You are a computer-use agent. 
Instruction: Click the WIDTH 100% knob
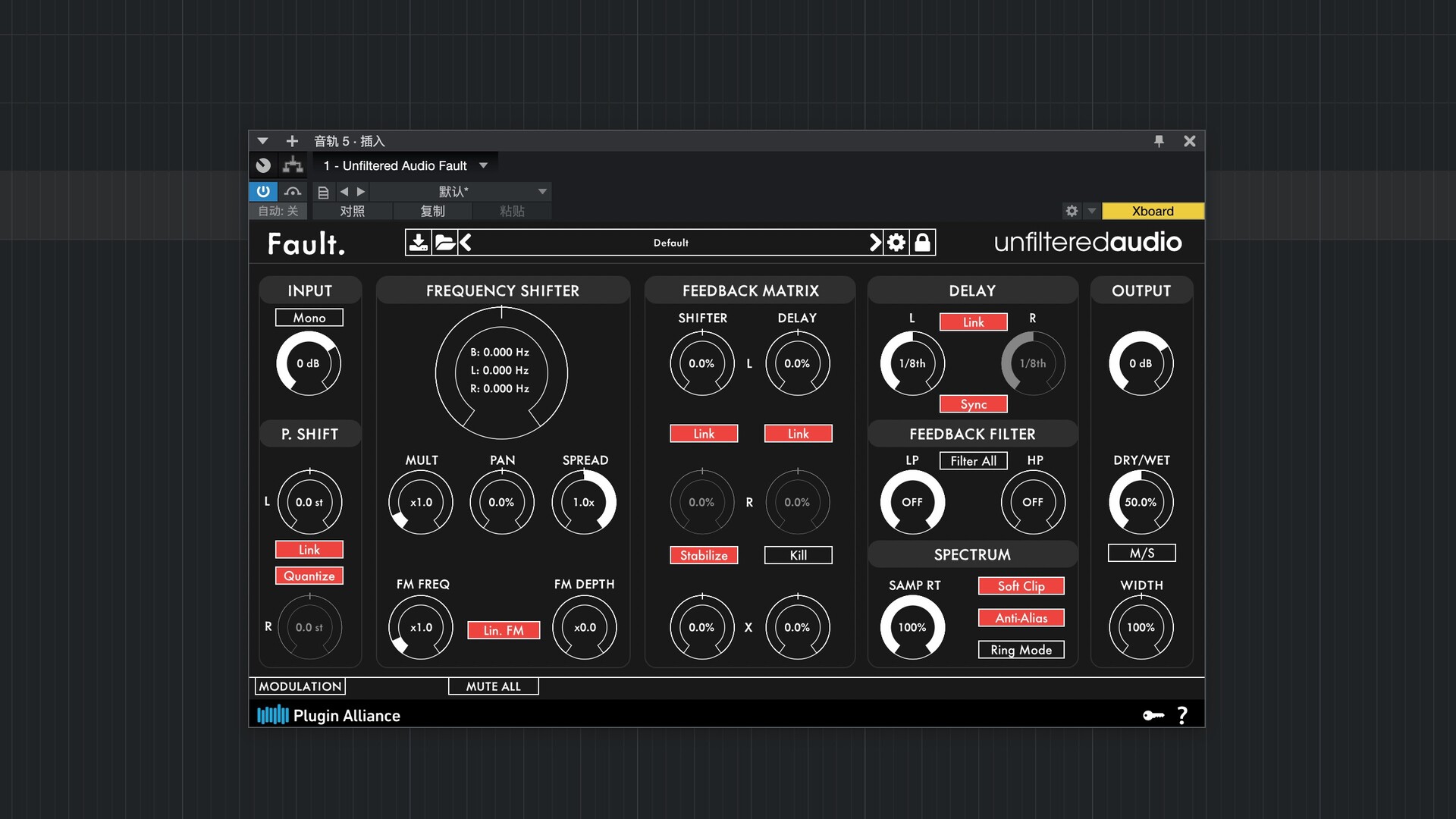(x=1141, y=627)
